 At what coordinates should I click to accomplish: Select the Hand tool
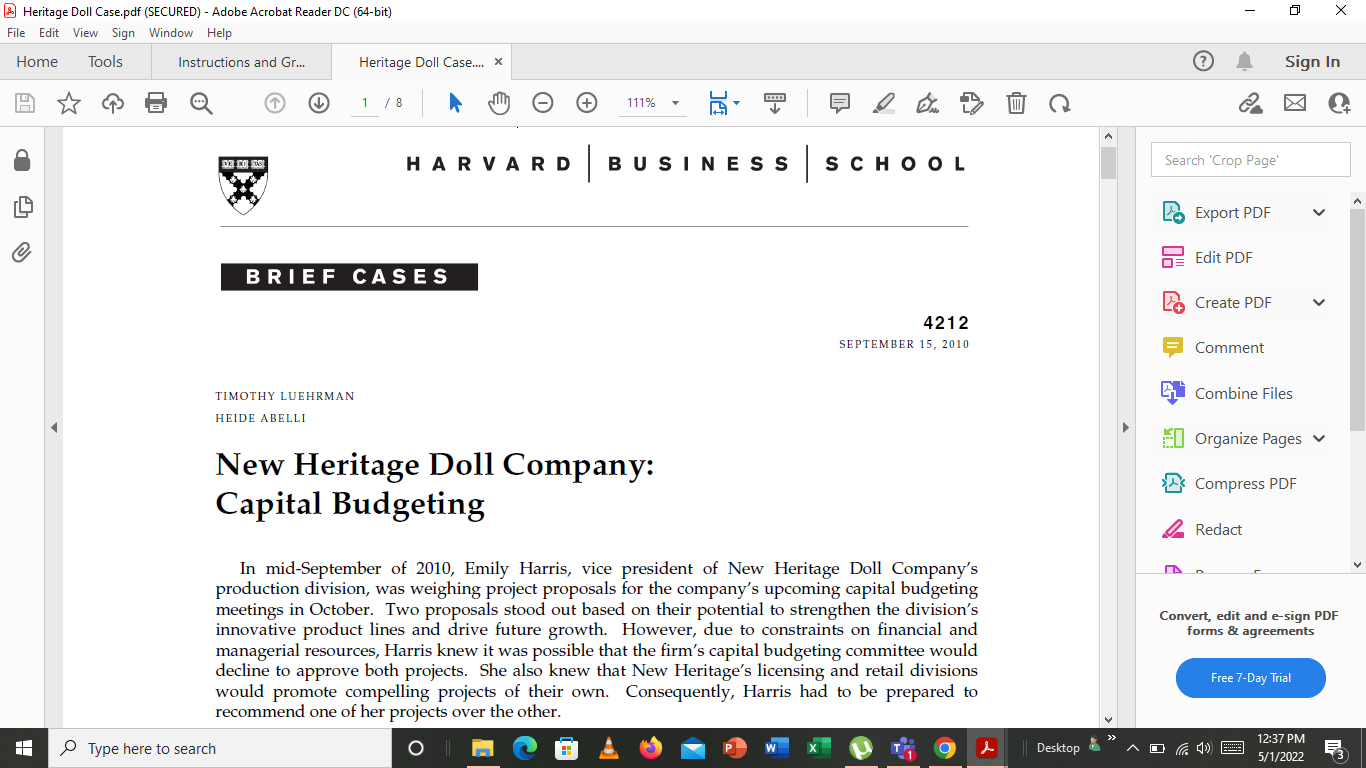498,103
